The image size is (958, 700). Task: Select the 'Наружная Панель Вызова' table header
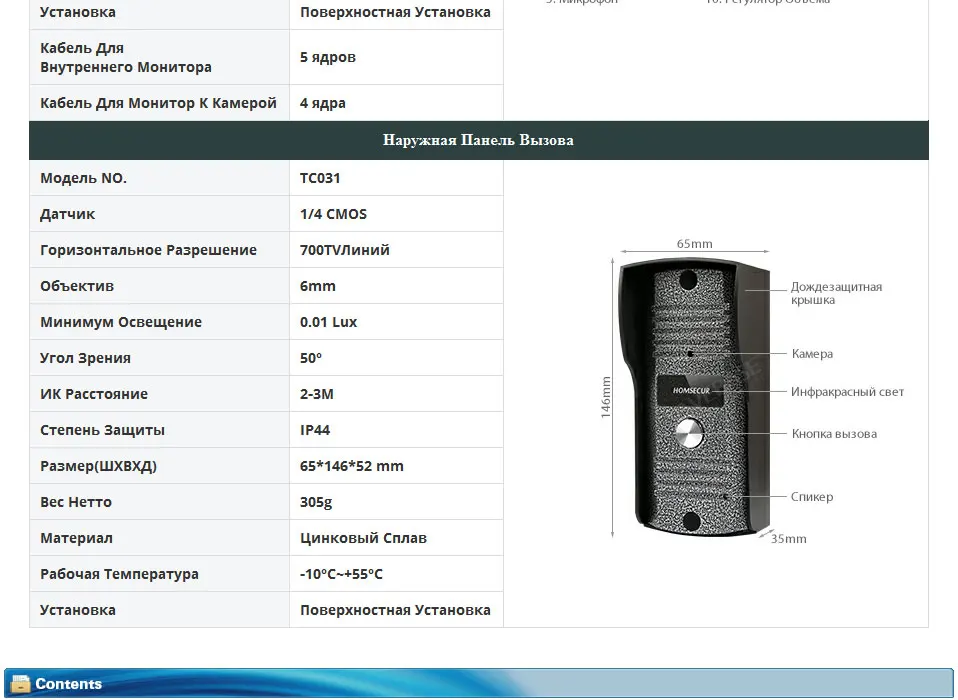click(x=478, y=140)
